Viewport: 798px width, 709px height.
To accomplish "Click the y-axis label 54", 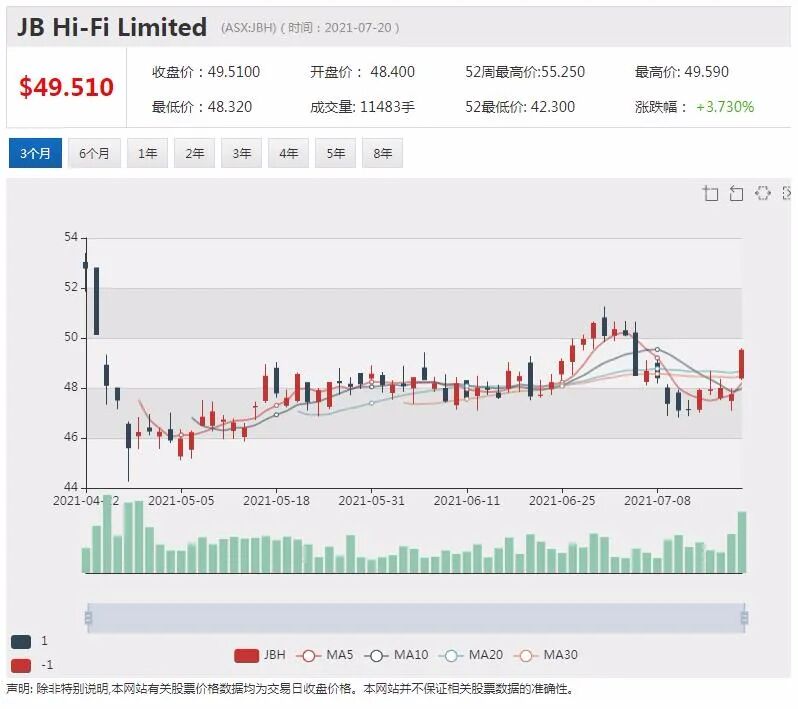I will tap(71, 237).
